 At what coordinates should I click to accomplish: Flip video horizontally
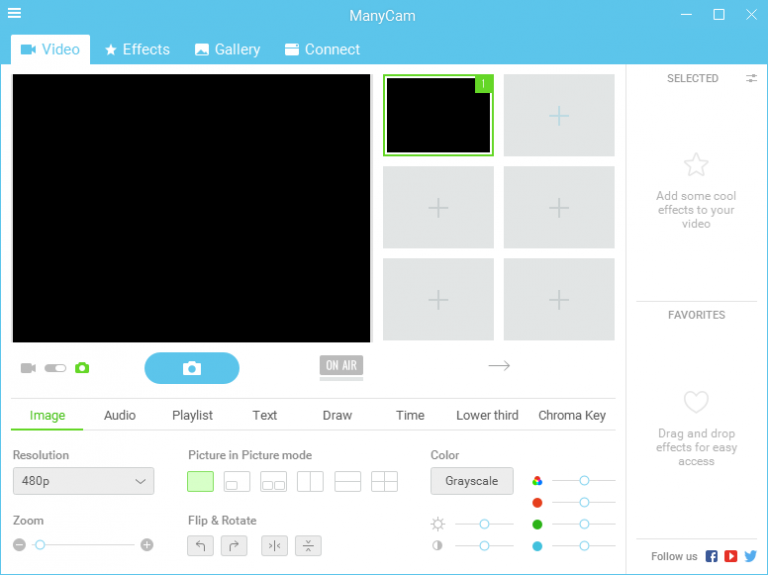click(274, 546)
